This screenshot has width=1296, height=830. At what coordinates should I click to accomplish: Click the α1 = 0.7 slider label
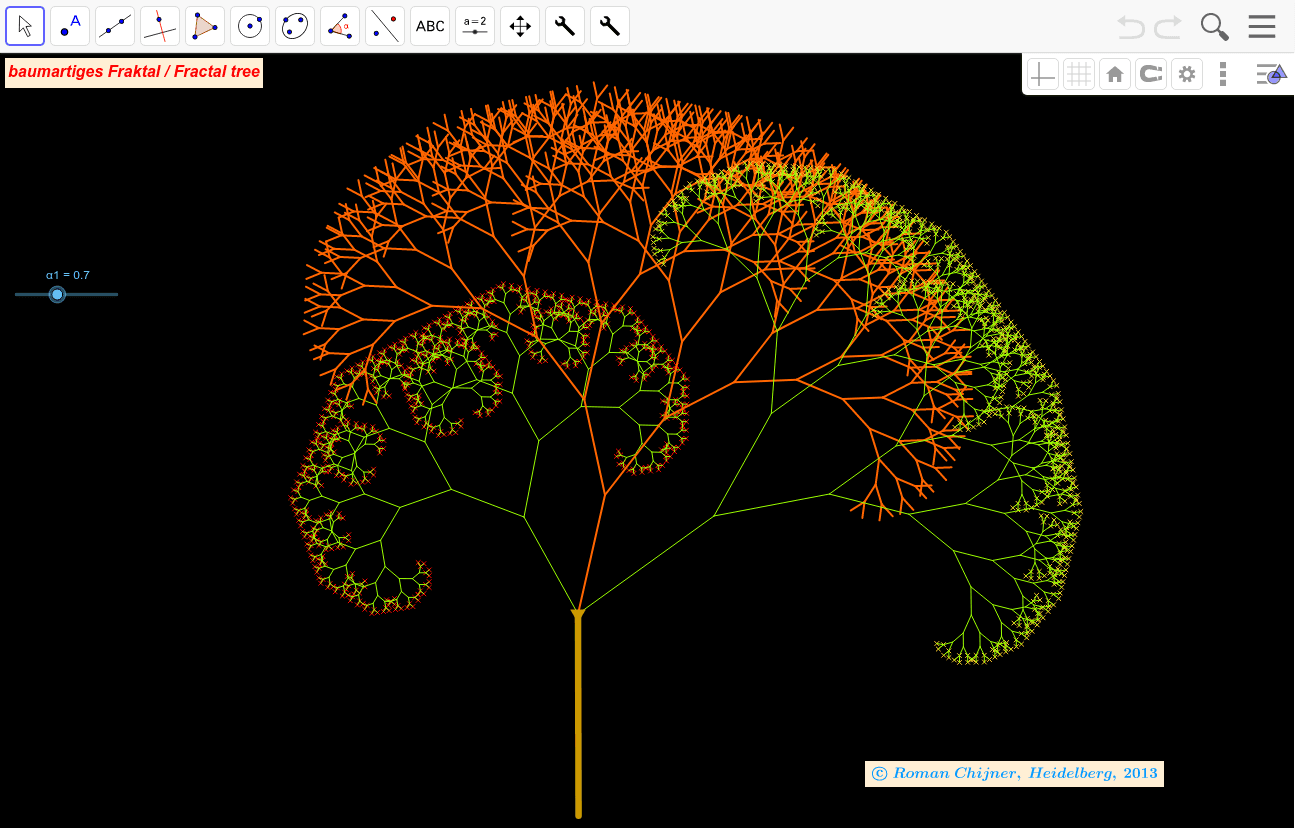click(x=68, y=274)
